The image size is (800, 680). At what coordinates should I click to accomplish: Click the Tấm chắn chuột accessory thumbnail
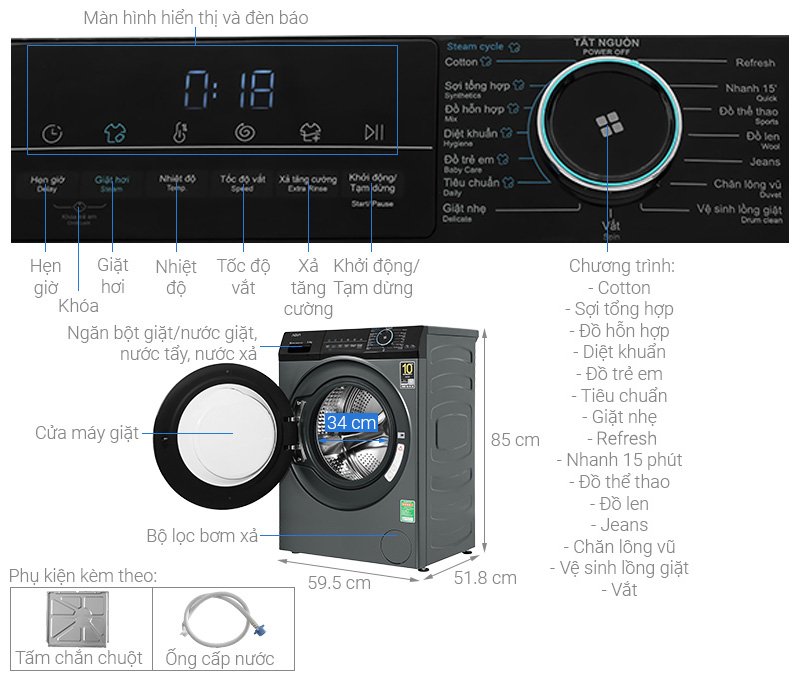pos(78,615)
